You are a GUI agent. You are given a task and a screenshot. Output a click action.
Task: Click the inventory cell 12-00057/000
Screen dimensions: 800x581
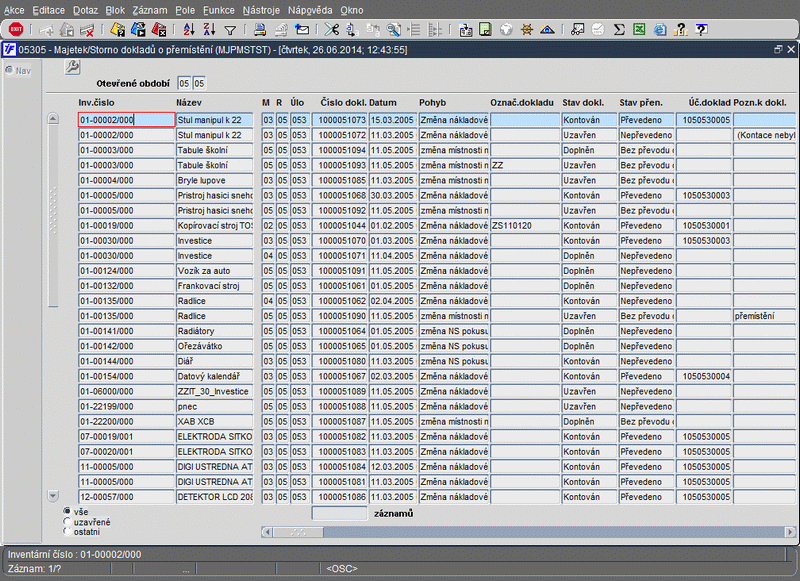coord(126,497)
